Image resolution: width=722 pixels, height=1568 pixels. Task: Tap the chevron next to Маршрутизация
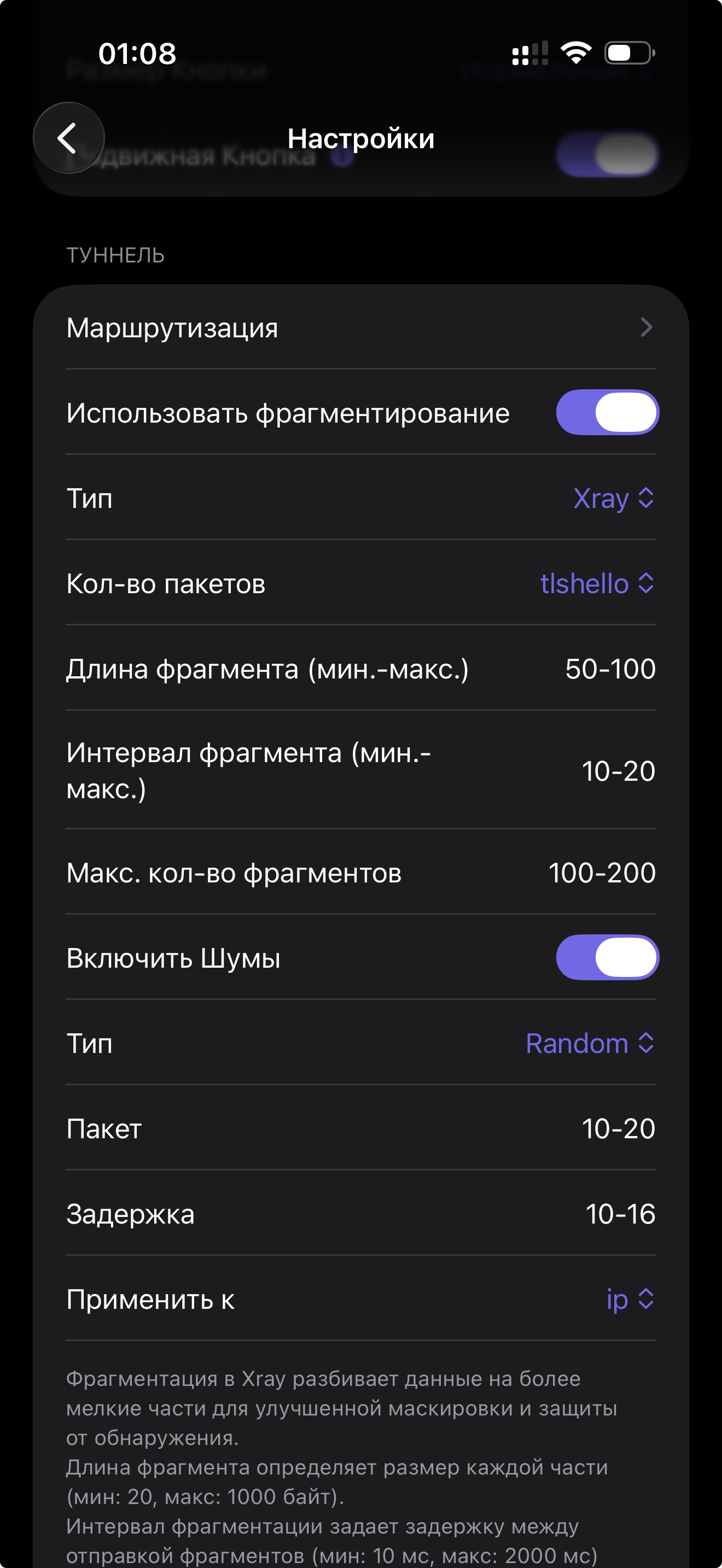coord(647,327)
